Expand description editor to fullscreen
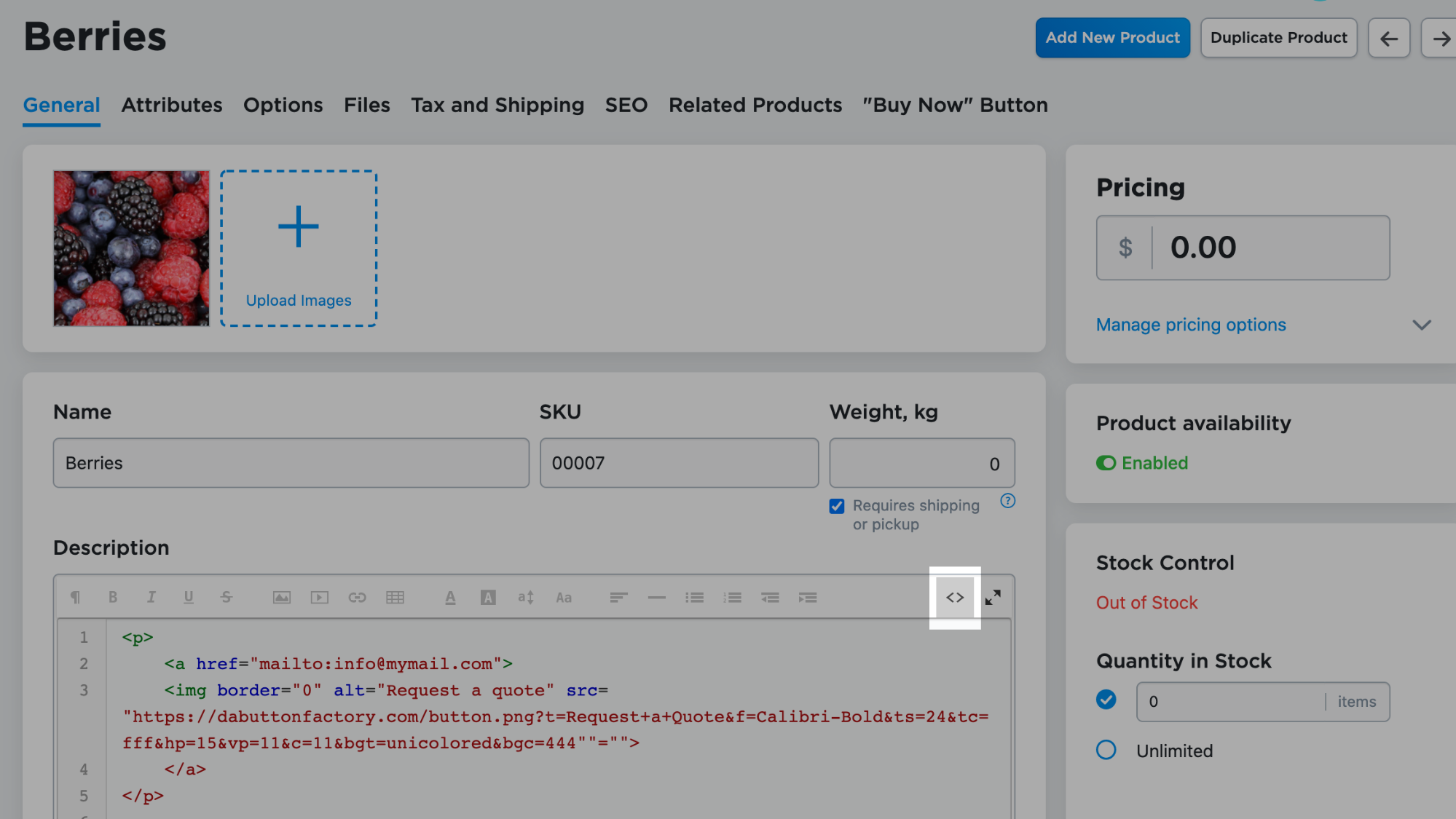This screenshot has height=819, width=1456. [x=993, y=598]
